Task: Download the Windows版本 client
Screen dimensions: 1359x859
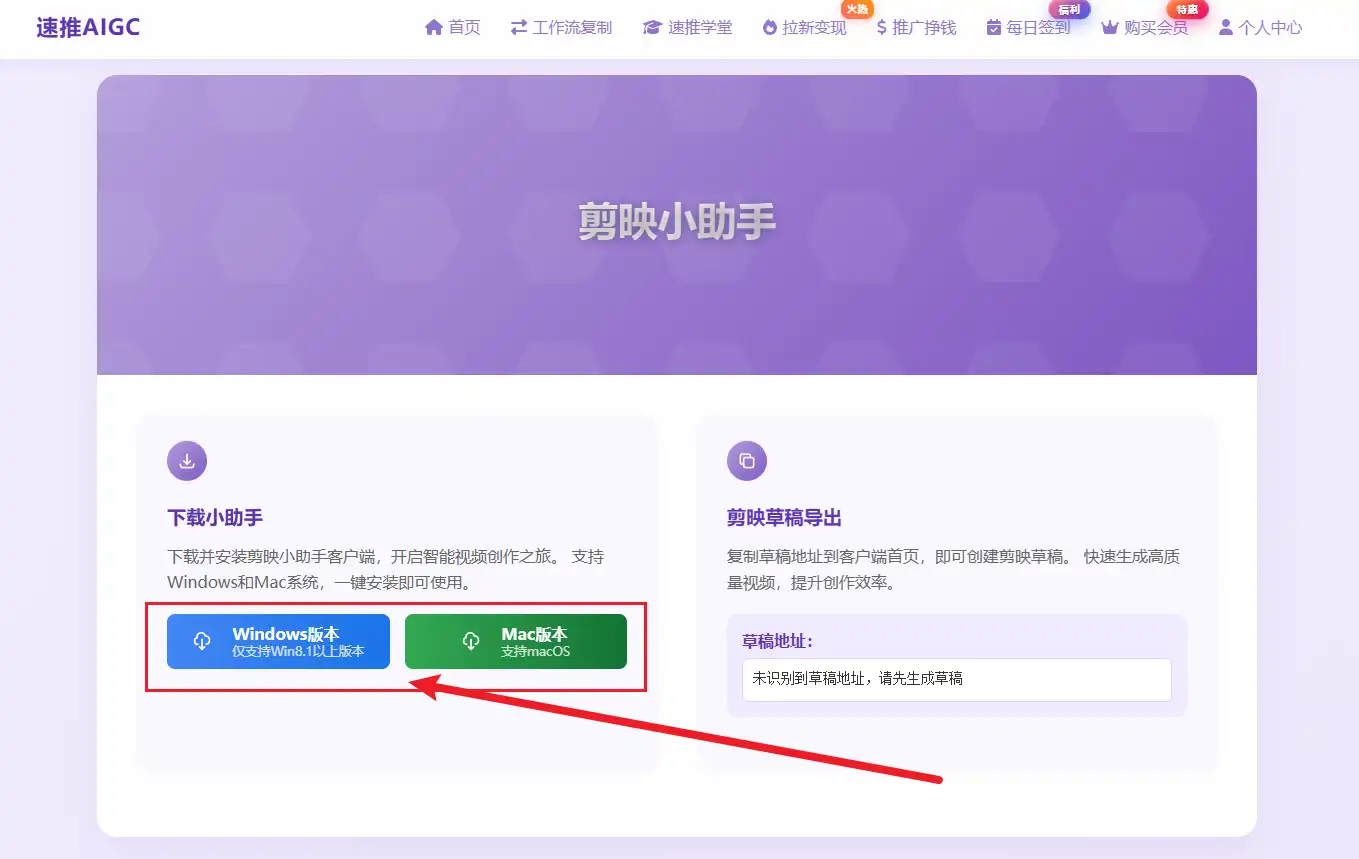Action: [278, 641]
